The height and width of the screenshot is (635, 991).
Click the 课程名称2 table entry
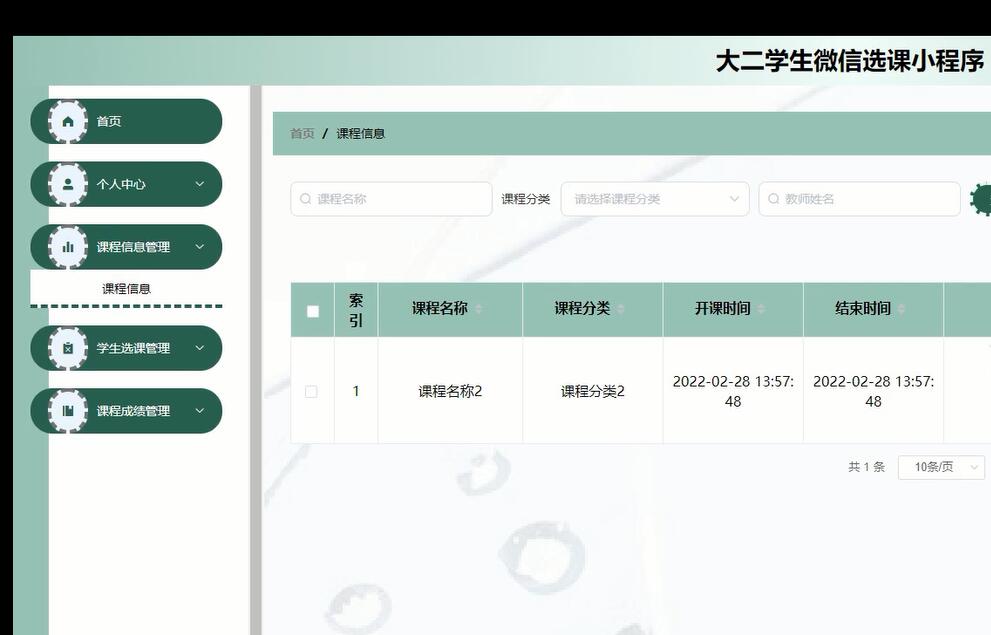coord(450,390)
